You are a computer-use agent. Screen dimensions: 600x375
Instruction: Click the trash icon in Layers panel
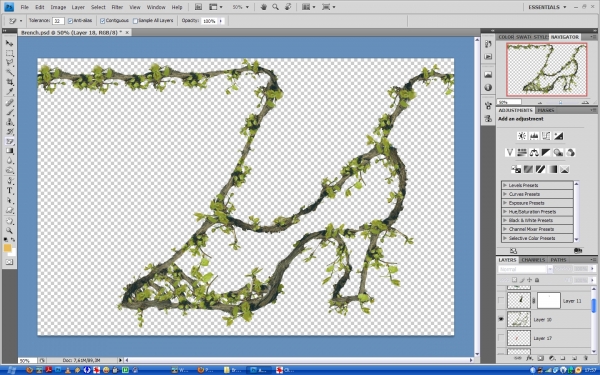click(x=586, y=359)
